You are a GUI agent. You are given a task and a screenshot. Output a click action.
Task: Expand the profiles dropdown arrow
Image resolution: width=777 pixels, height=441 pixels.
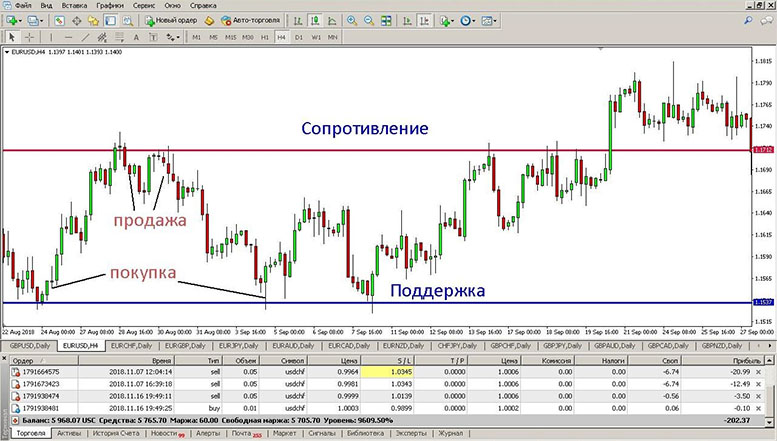(x=42, y=21)
